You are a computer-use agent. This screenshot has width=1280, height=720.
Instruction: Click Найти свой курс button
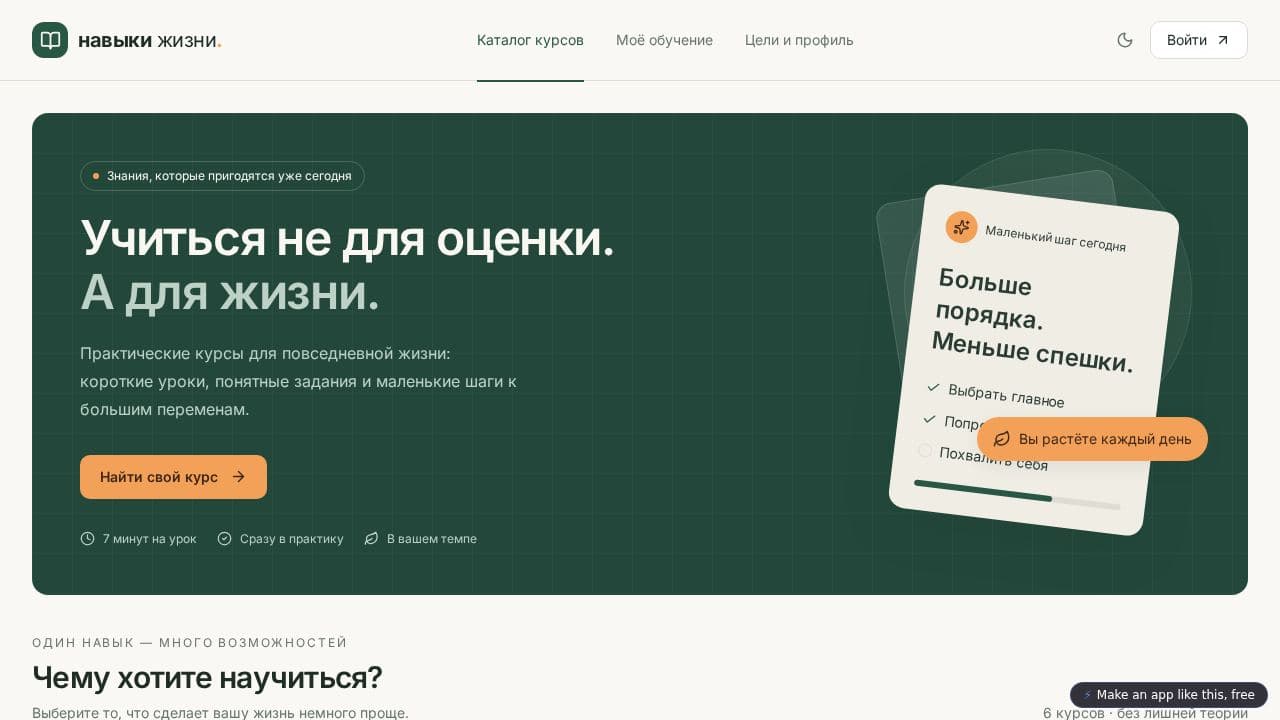point(173,477)
